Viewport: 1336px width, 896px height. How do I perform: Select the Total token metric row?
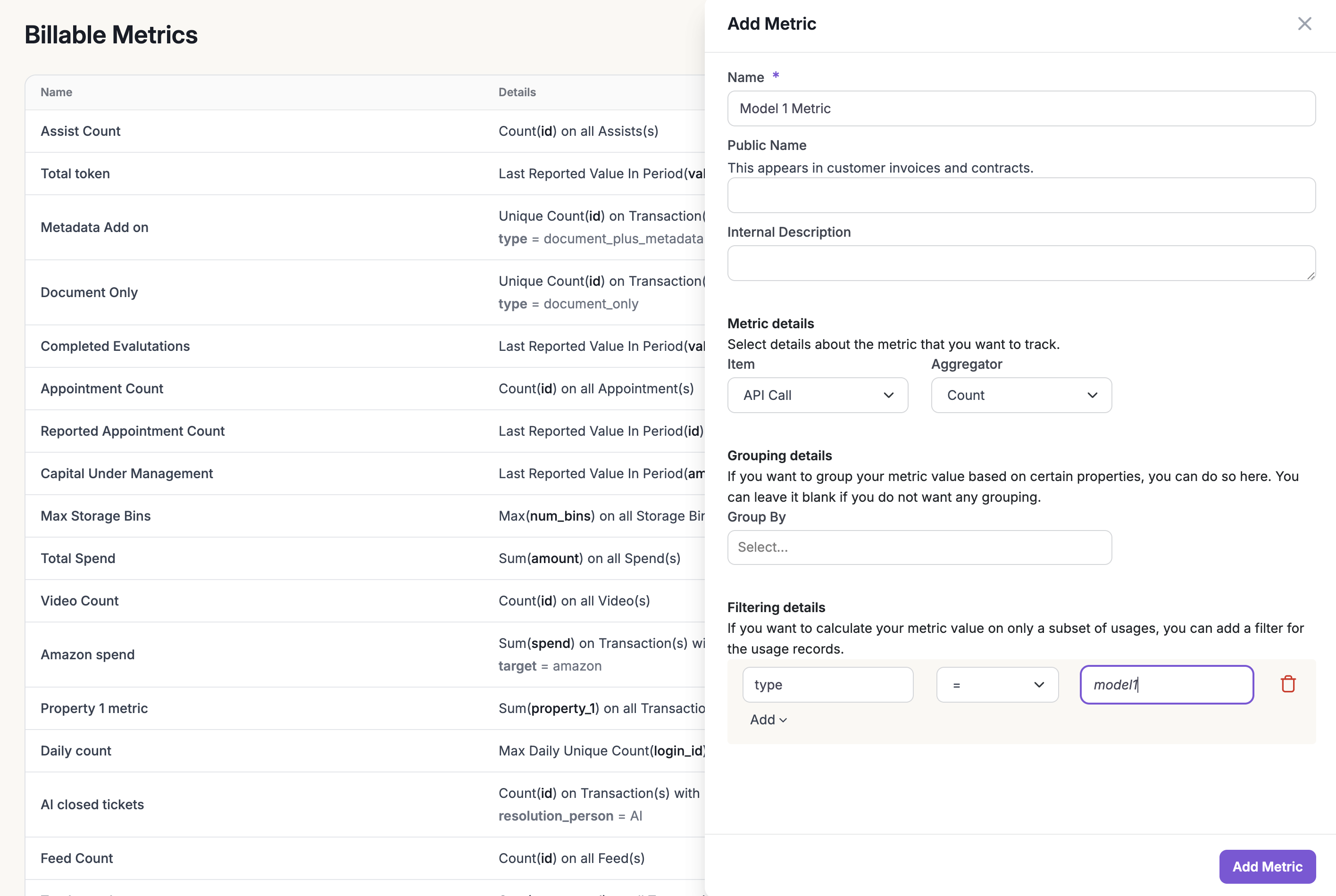pyautogui.click(x=75, y=174)
